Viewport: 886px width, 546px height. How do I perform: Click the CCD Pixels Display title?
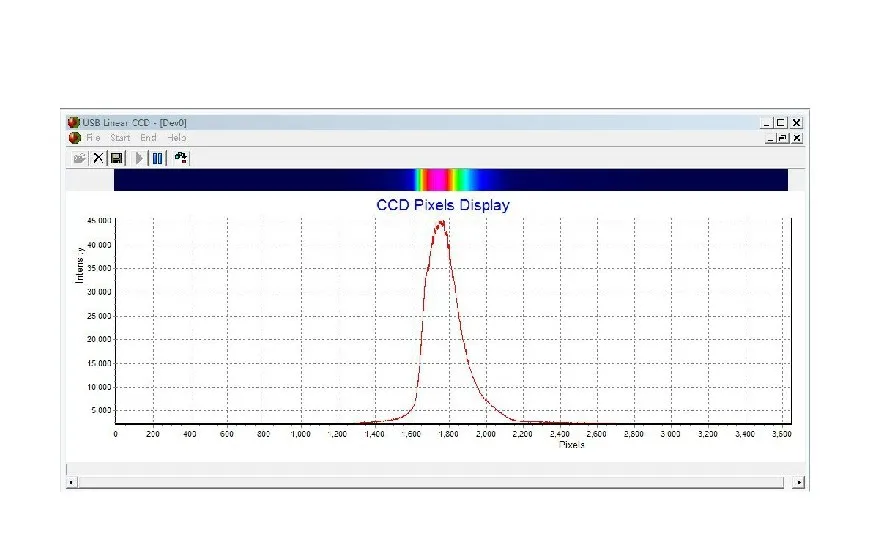[x=443, y=205]
